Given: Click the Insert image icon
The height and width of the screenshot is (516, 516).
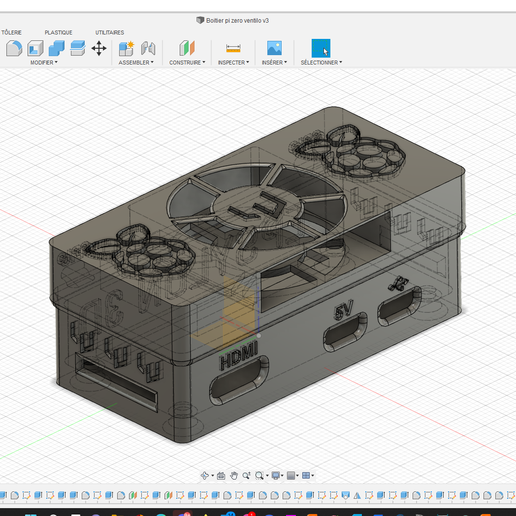Looking at the screenshot, I should 274,48.
